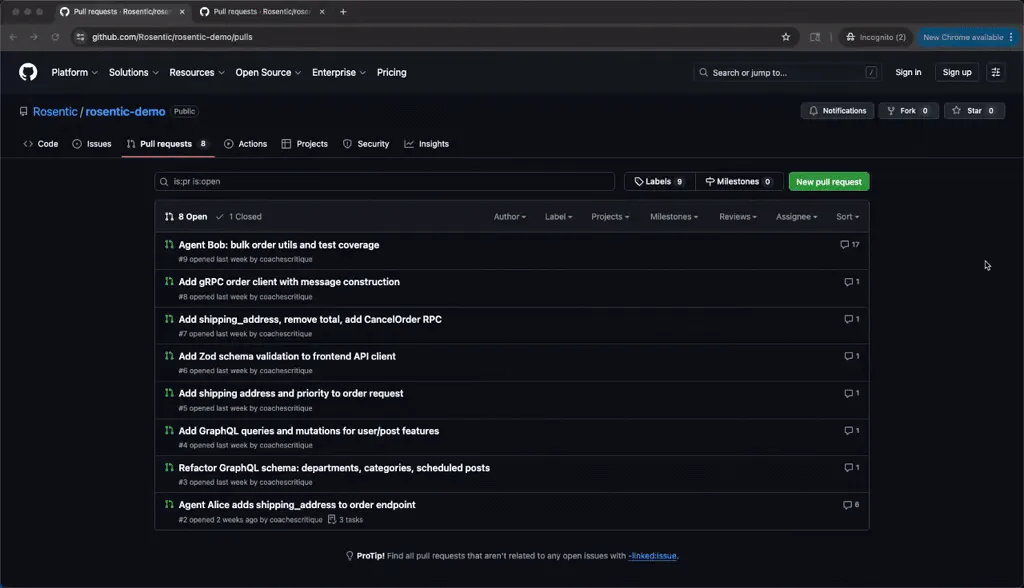
Task: Open the Reviews filter dropdown
Action: (x=738, y=217)
